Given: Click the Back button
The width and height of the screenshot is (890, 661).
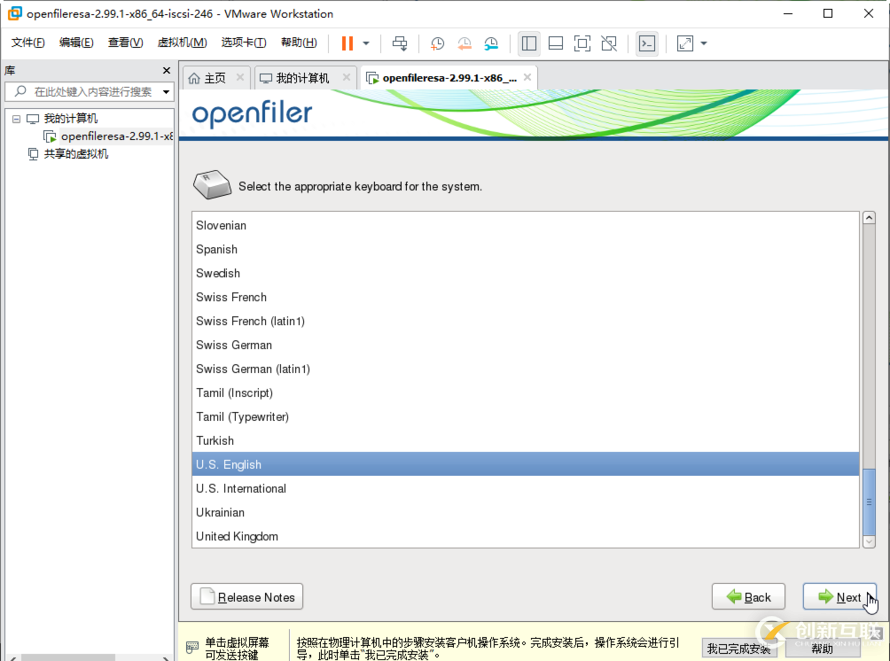Looking at the screenshot, I should 748,597.
